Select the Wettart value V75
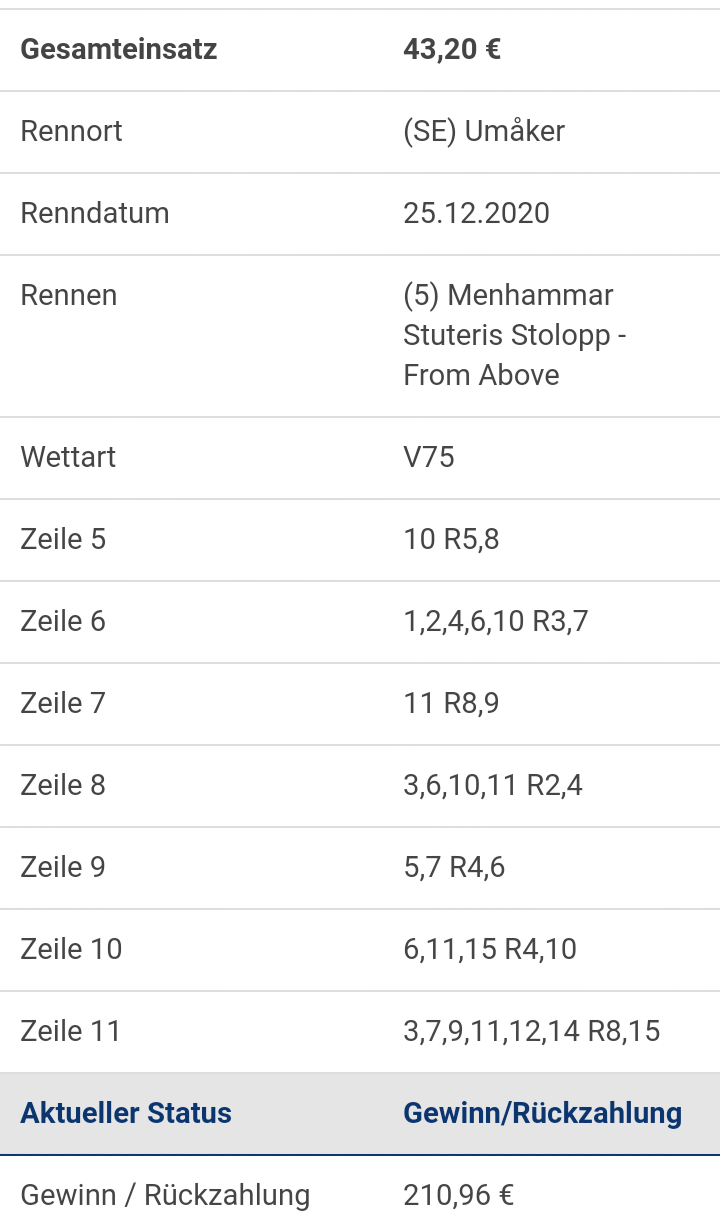 (x=429, y=457)
